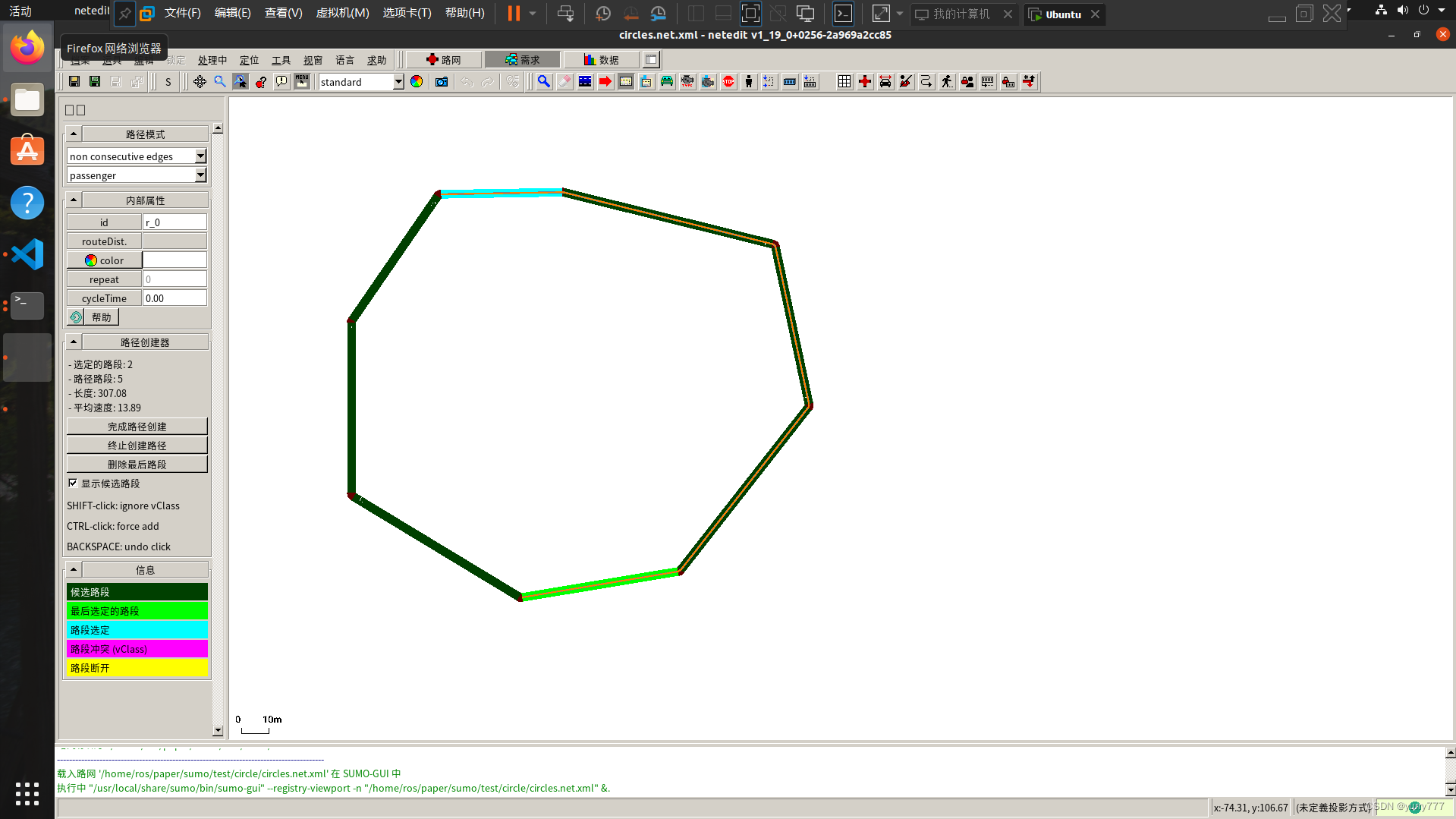Viewport: 1456px width, 819px height.
Task: Open the 工具 menu
Action: [281, 60]
